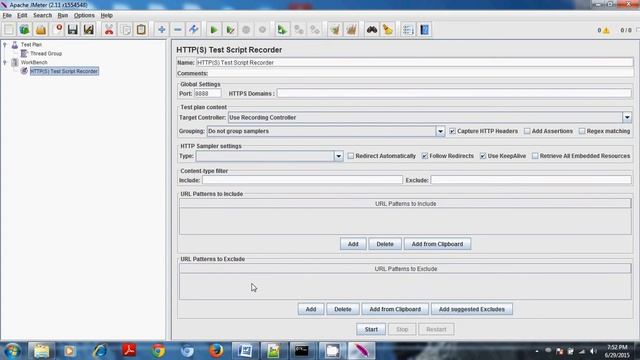Open Chrome from the taskbar
The image size is (640, 360).
(158, 351)
